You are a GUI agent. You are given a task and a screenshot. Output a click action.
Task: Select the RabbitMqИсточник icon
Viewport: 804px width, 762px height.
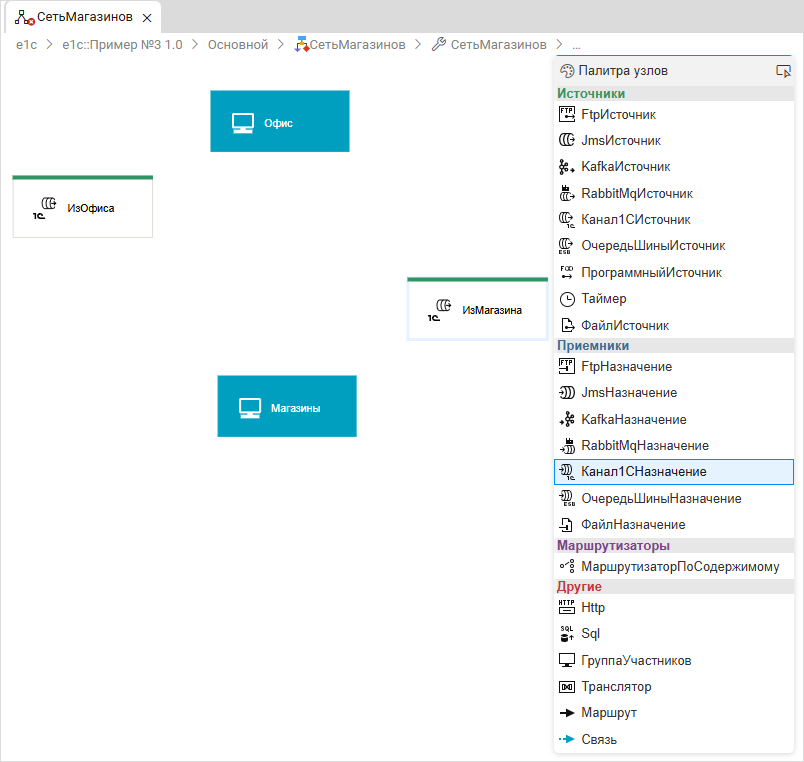point(567,193)
